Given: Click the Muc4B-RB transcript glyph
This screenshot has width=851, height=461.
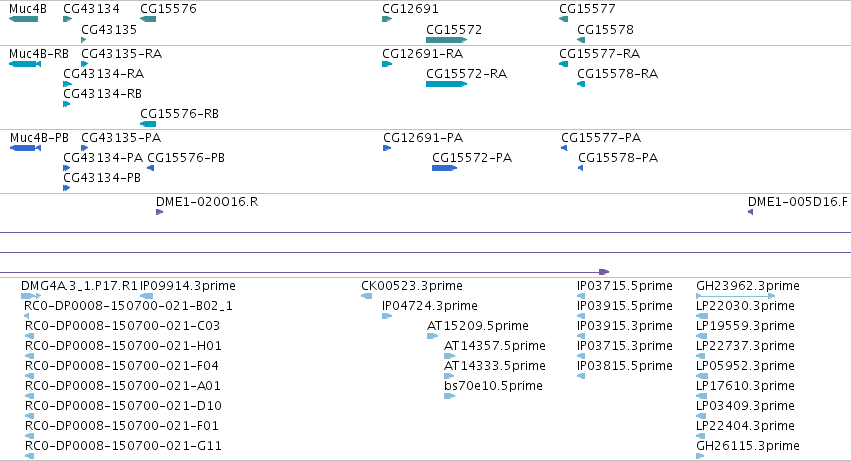Looking at the screenshot, I should click(x=25, y=65).
